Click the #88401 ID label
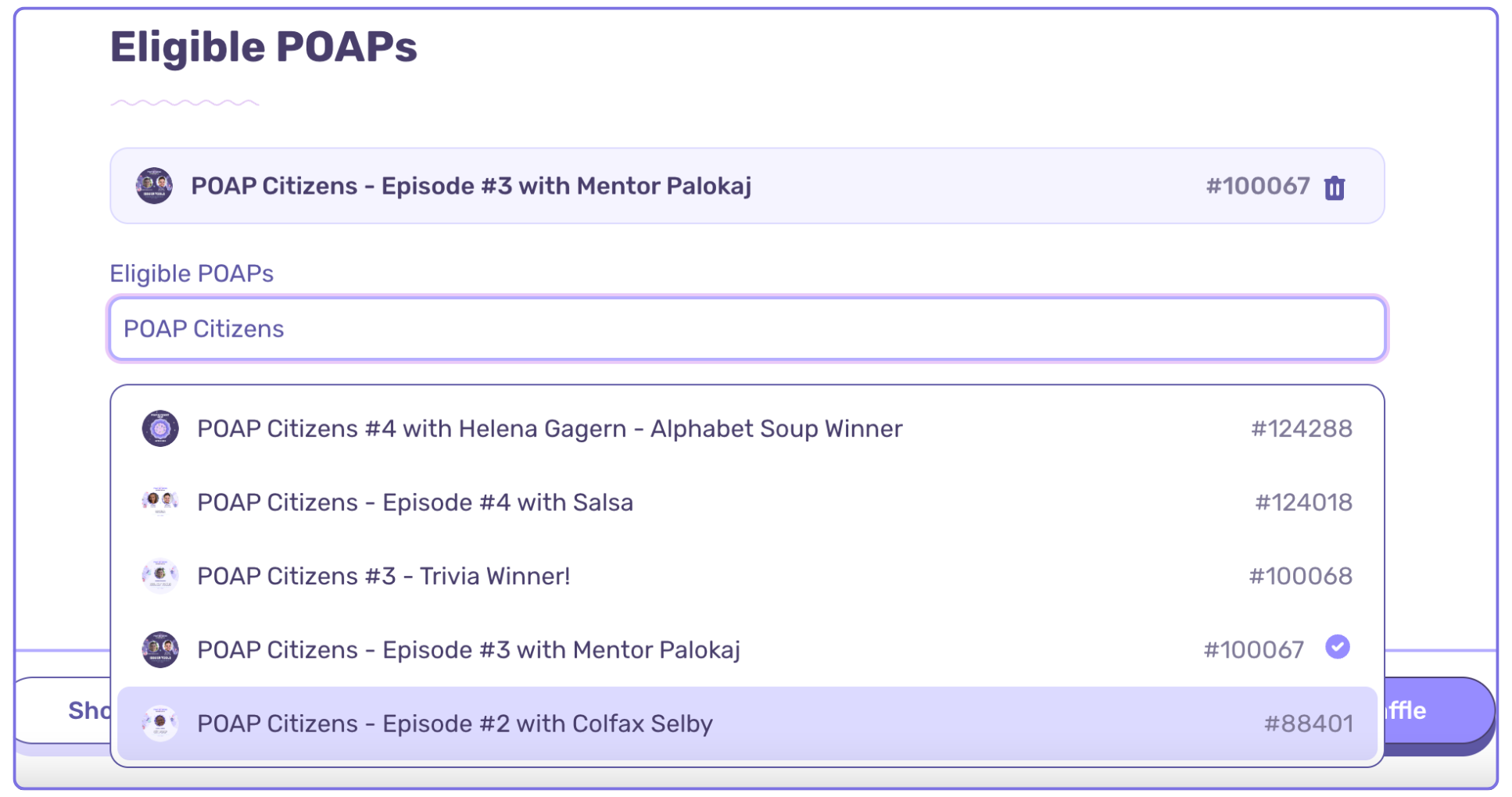Viewport: 1512px width, 797px height. [1310, 723]
